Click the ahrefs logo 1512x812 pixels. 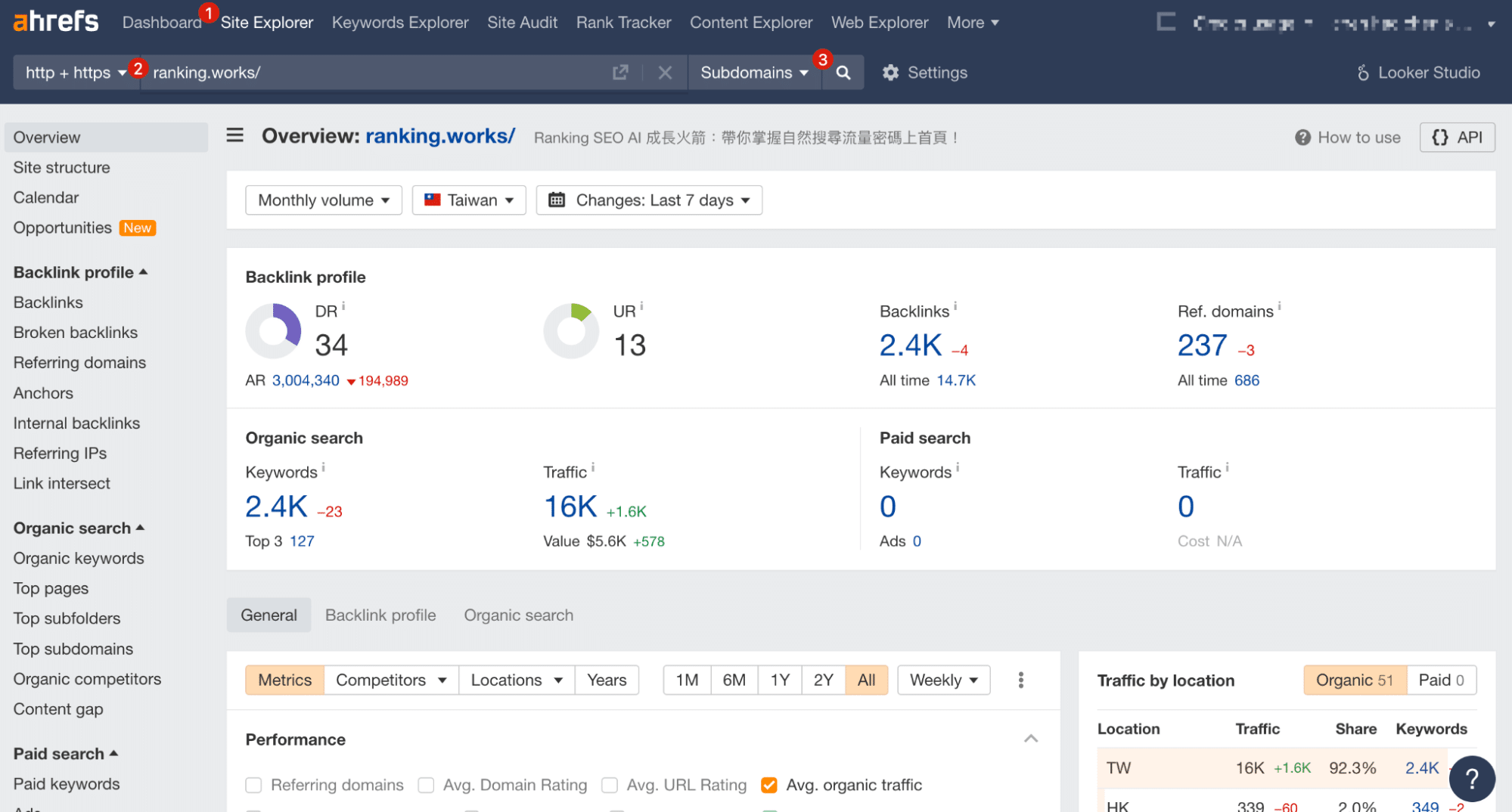(x=56, y=22)
